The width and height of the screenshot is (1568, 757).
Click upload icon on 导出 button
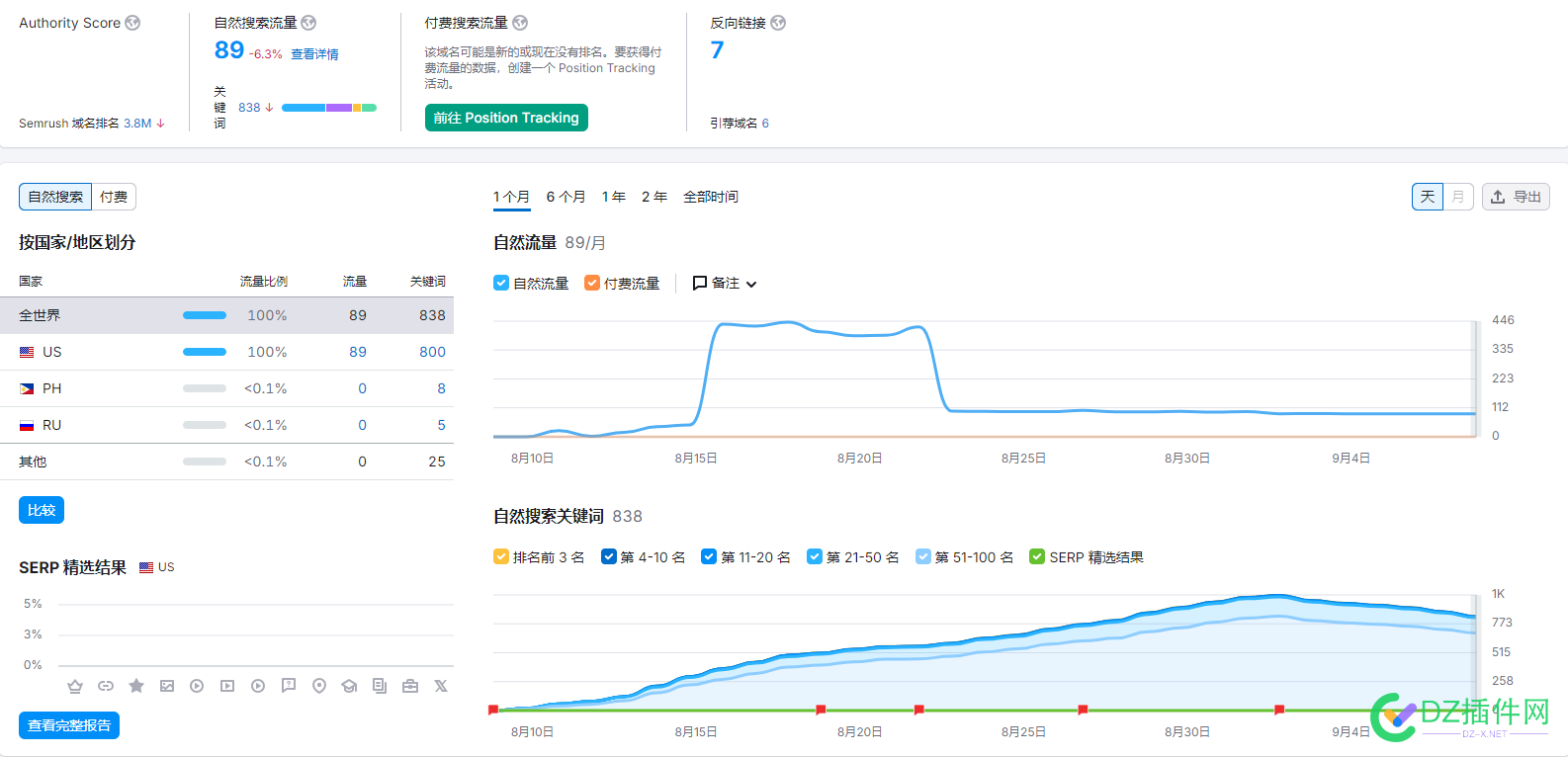coord(1498,197)
